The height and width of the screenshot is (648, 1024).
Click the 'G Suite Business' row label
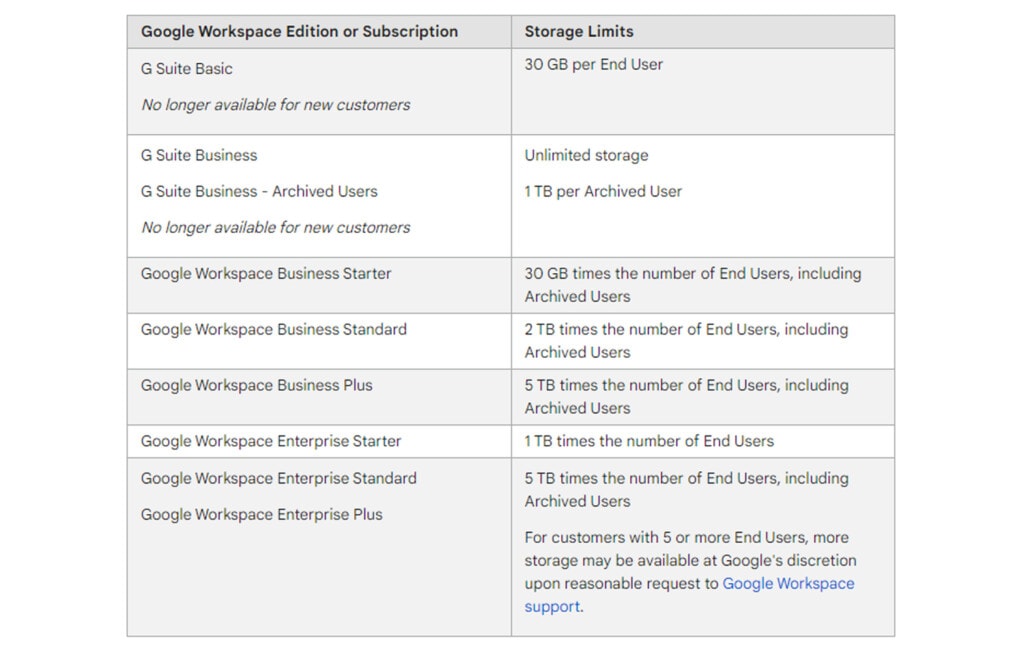pyautogui.click(x=199, y=155)
